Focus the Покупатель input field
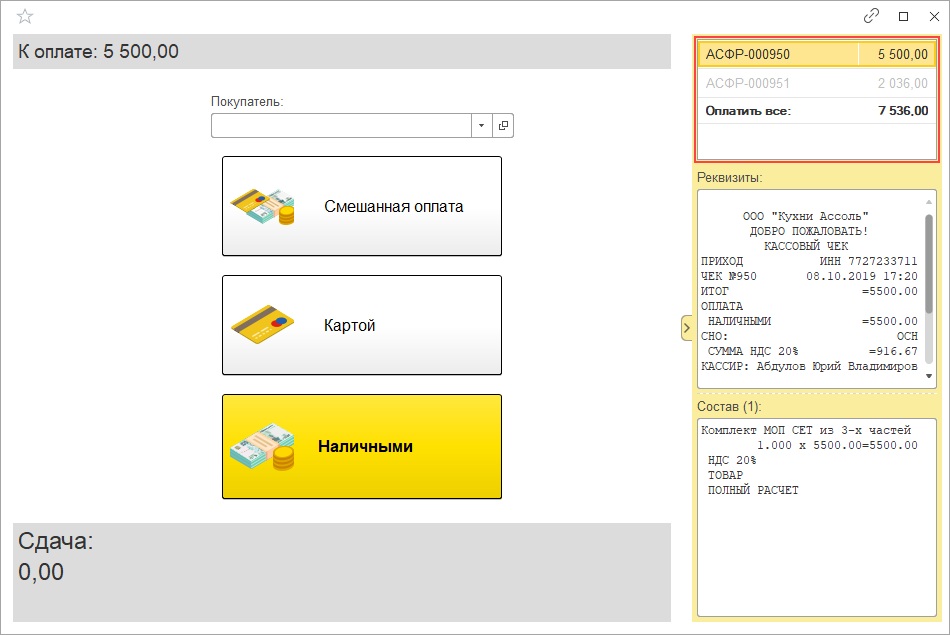The width and height of the screenshot is (950, 635). click(x=341, y=125)
